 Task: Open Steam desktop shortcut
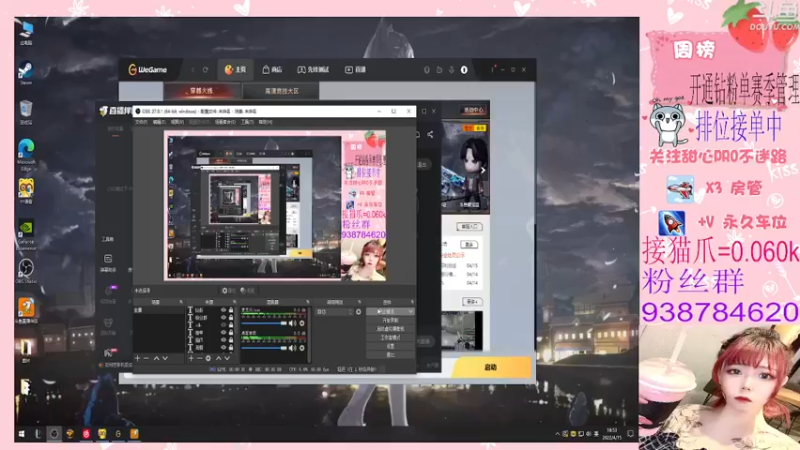coord(26,72)
